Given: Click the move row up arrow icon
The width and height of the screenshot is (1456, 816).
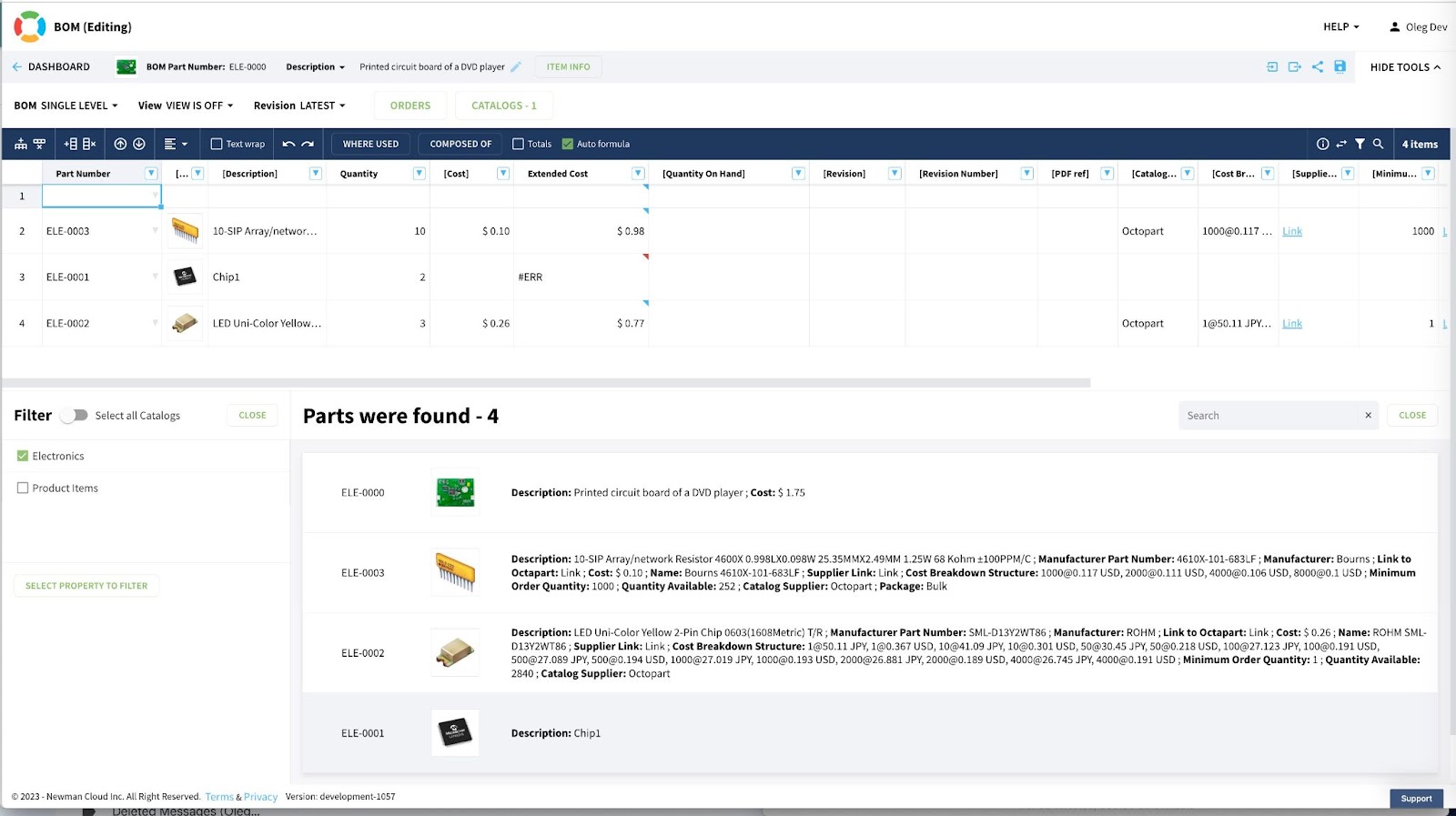Looking at the screenshot, I should 120,144.
